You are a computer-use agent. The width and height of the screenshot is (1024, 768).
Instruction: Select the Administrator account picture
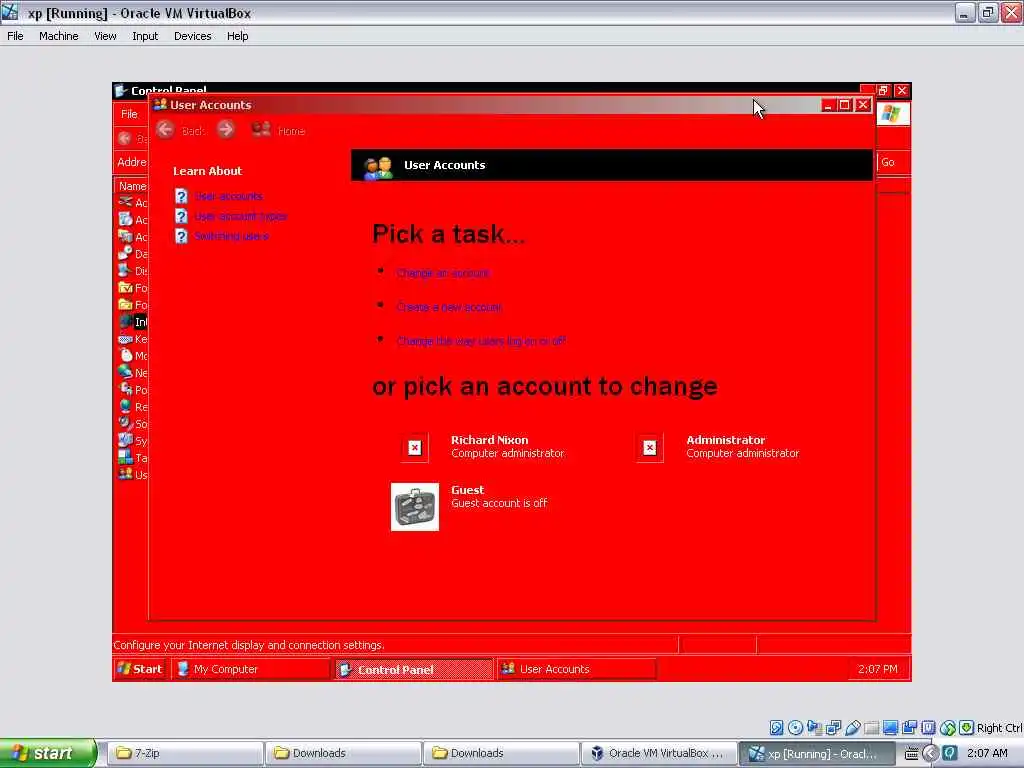click(650, 447)
